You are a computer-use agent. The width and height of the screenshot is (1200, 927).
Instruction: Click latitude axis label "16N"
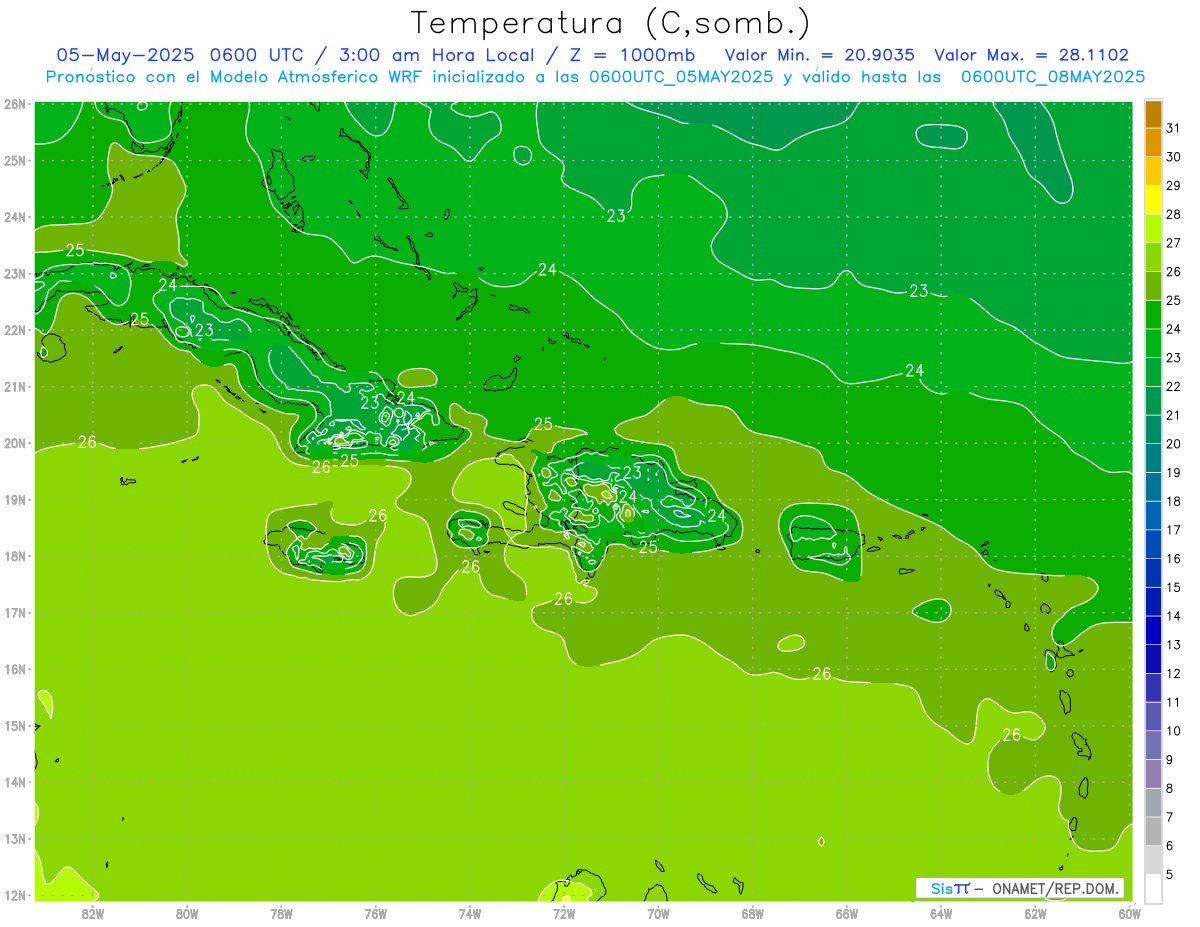click(x=15, y=669)
